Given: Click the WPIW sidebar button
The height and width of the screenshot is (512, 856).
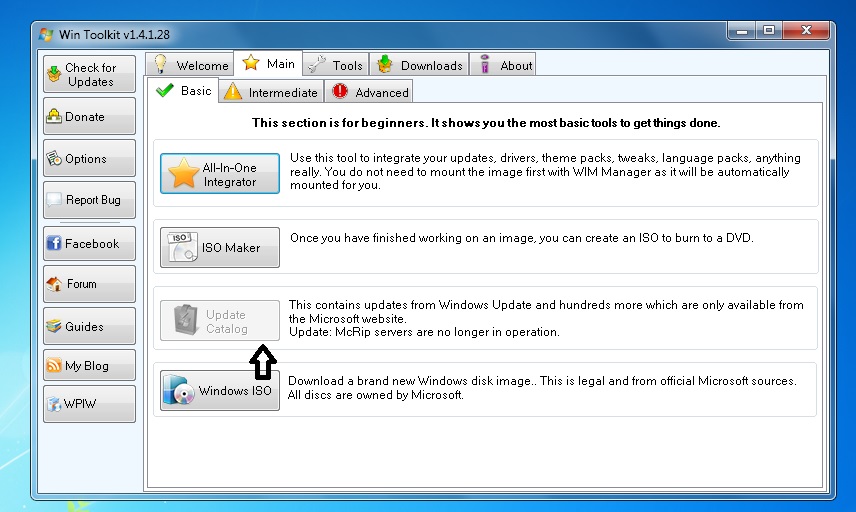Looking at the screenshot, I should (90, 404).
